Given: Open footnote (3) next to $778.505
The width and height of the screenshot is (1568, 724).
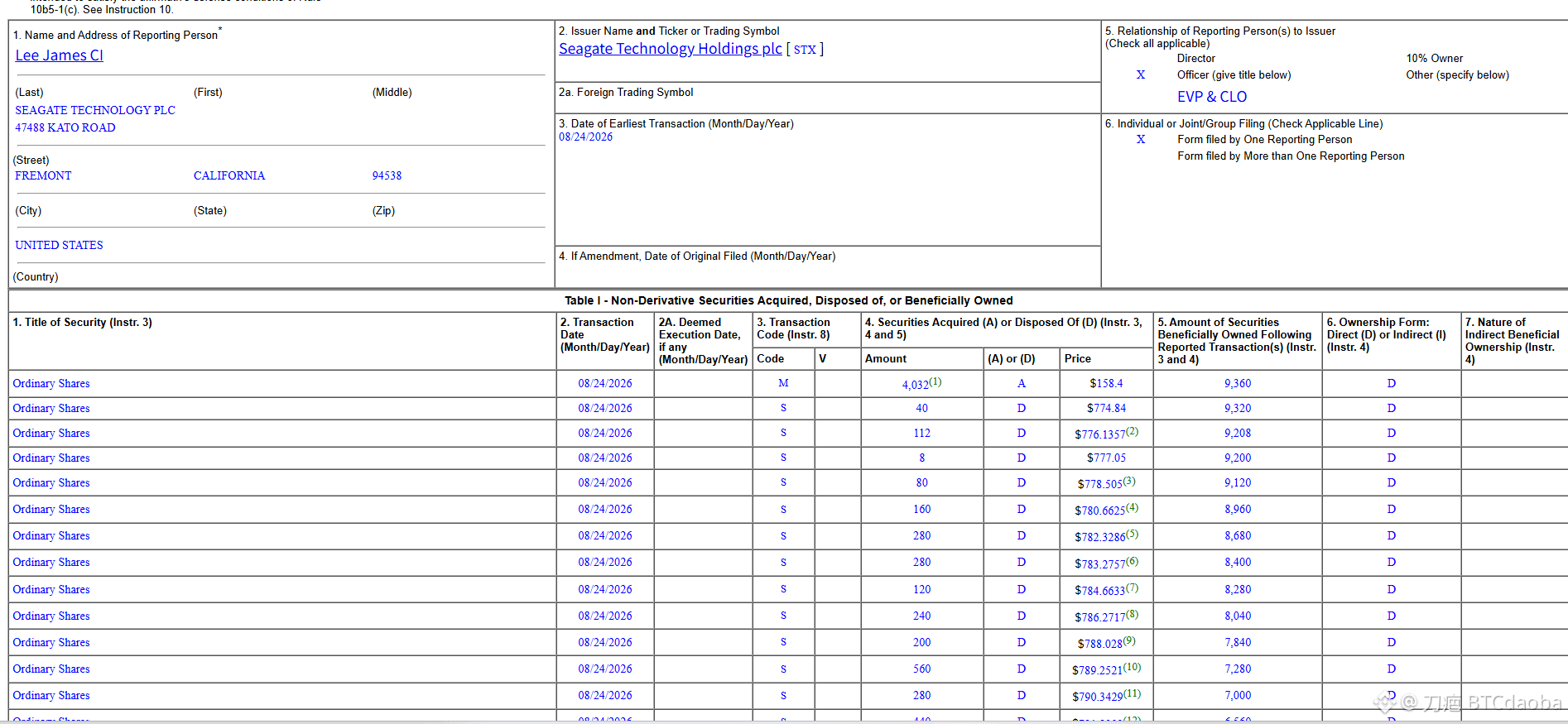Looking at the screenshot, I should click(1129, 481).
